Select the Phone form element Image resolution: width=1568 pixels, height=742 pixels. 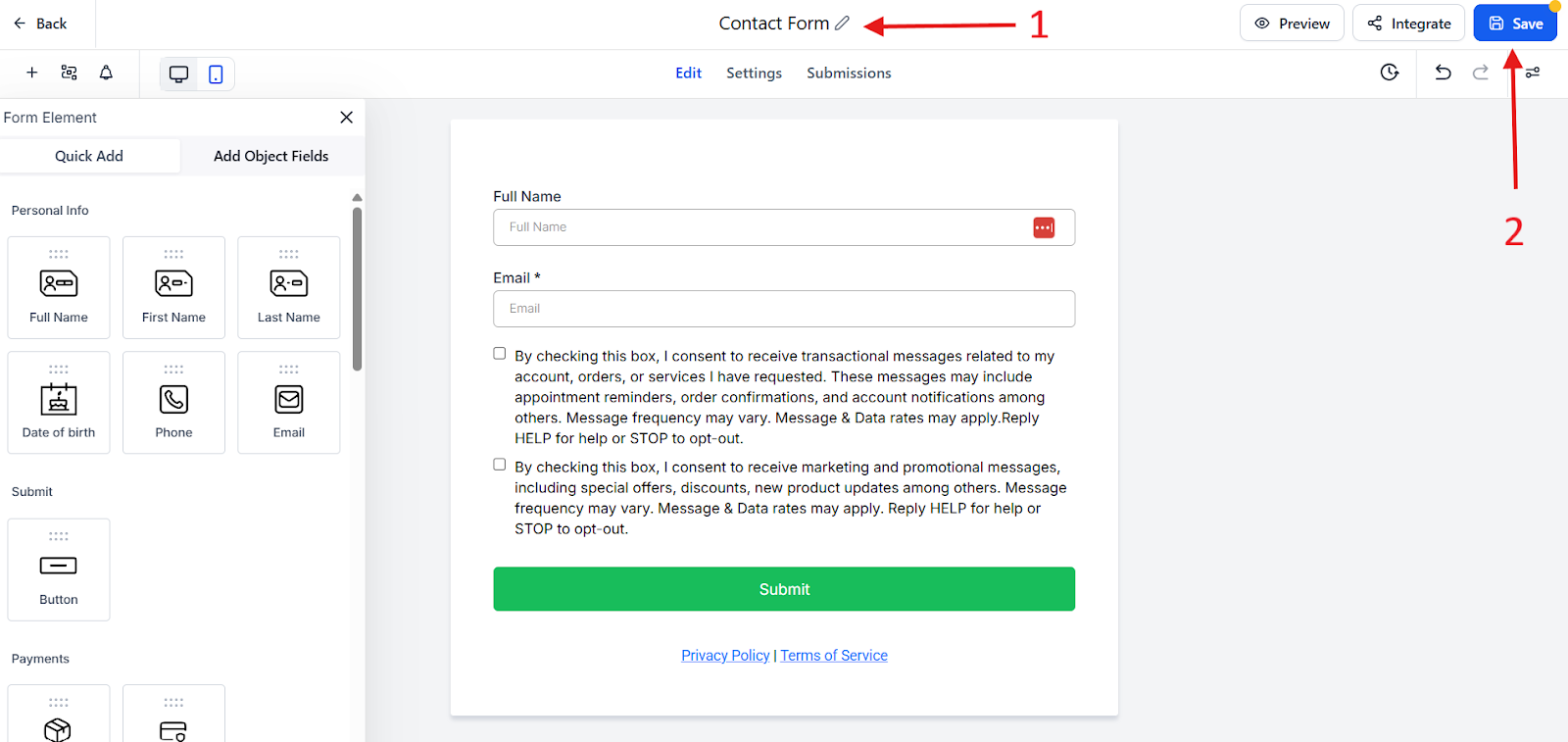click(173, 402)
